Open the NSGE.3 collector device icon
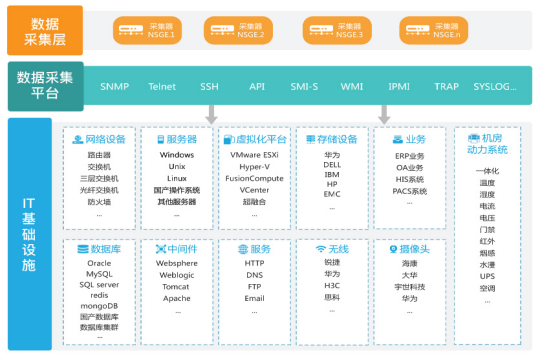 (x=321, y=30)
